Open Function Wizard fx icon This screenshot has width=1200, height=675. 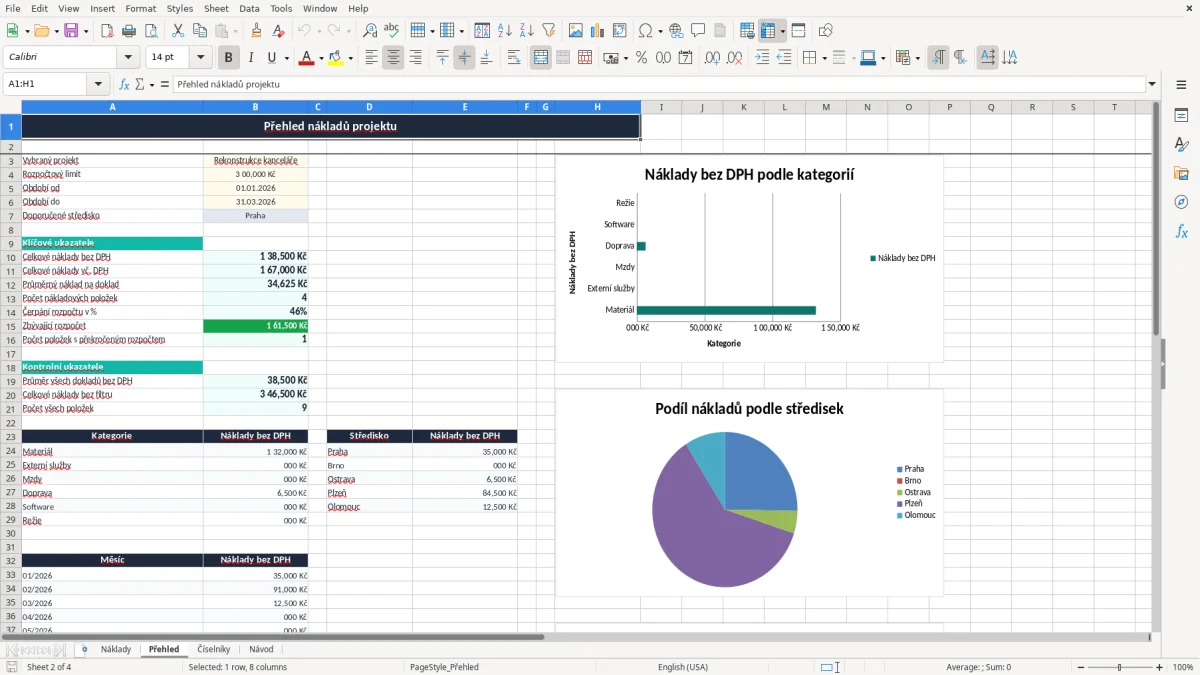pyautogui.click(x=124, y=85)
